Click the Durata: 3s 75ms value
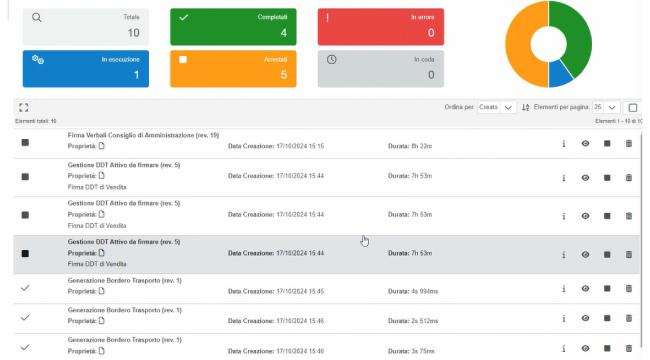The height and width of the screenshot is (360, 650). coord(411,351)
